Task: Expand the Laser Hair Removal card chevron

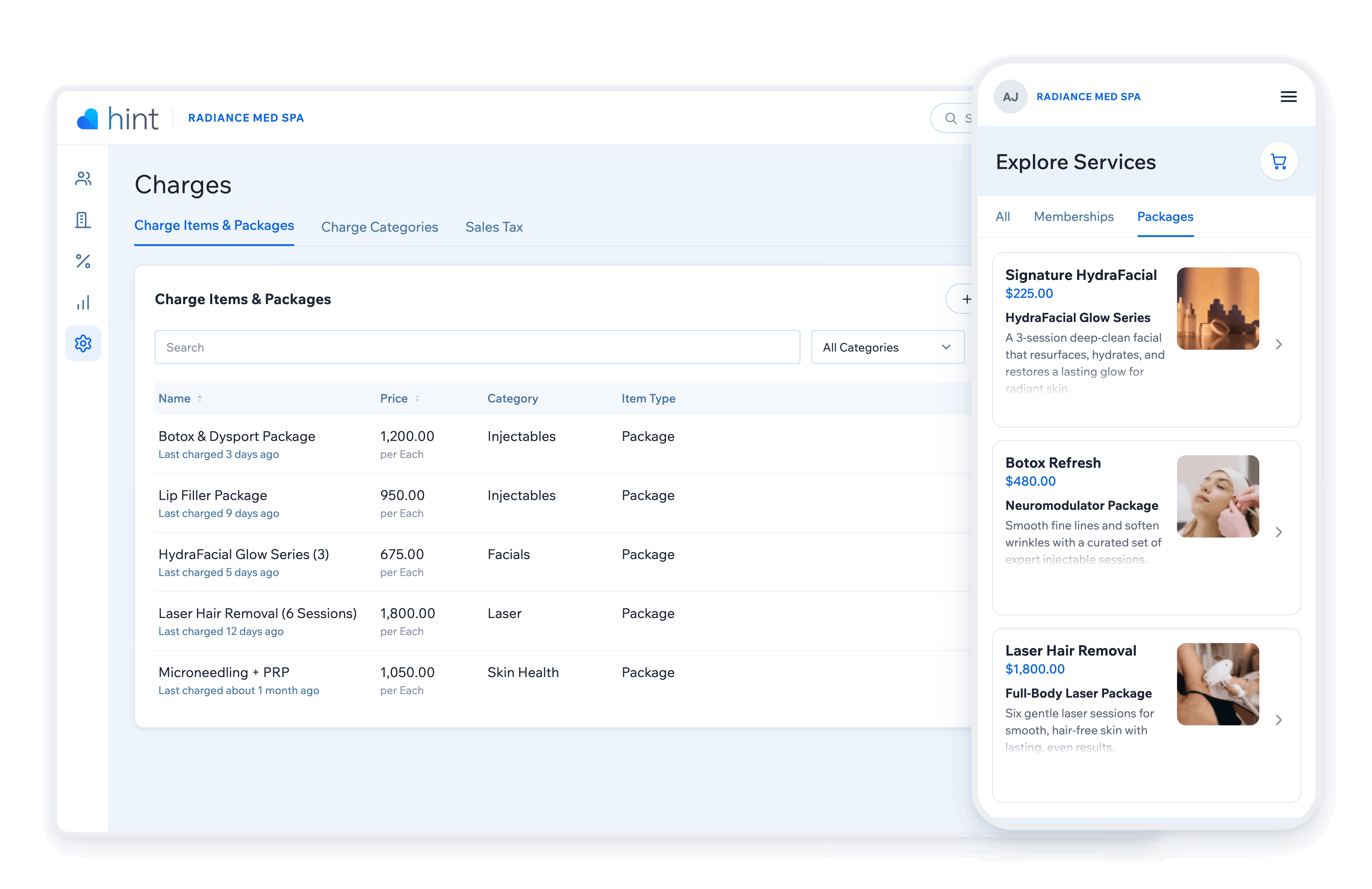Action: coord(1279,720)
